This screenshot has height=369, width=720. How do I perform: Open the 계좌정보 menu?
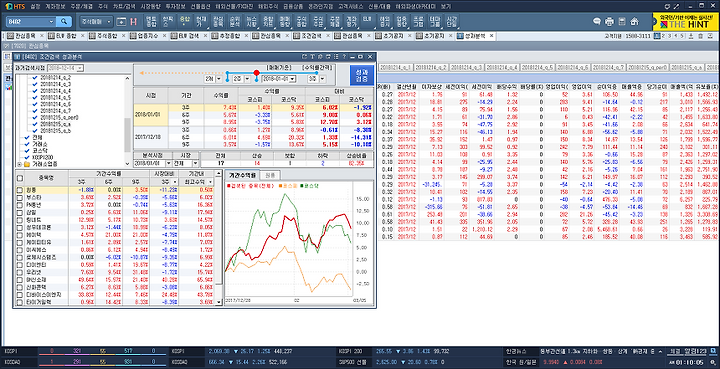pos(56,6)
